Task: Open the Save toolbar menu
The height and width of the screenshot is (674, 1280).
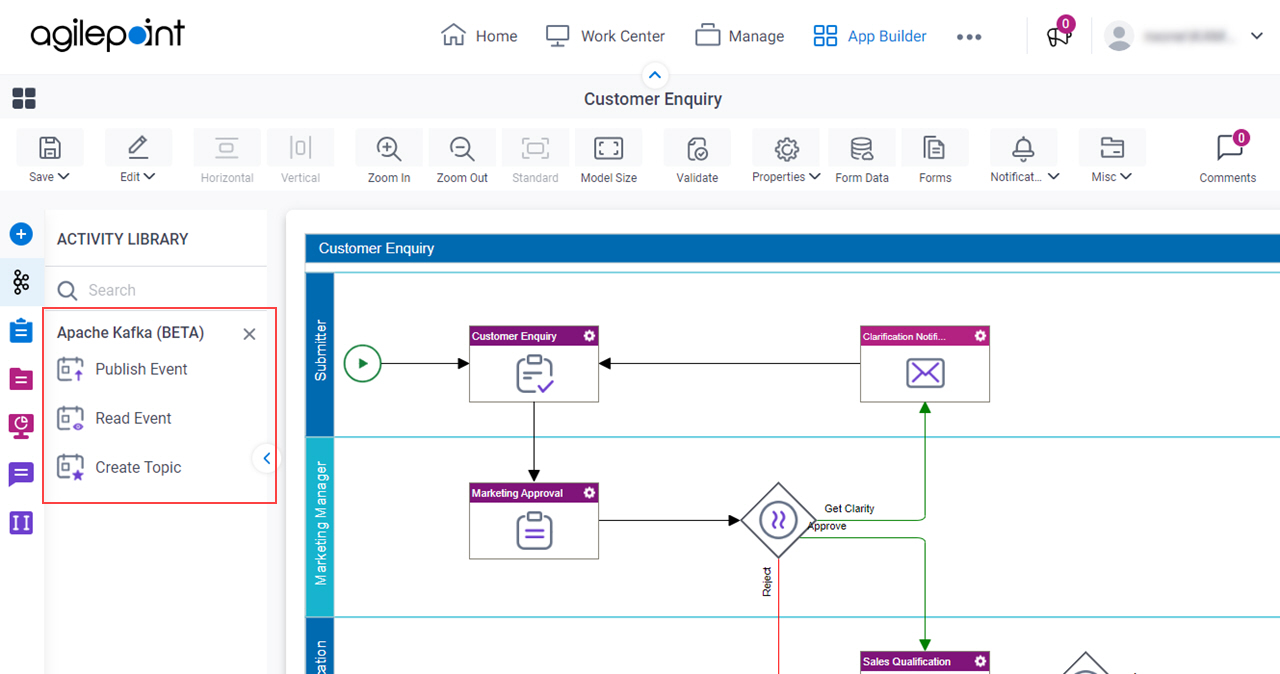Action: click(x=49, y=157)
